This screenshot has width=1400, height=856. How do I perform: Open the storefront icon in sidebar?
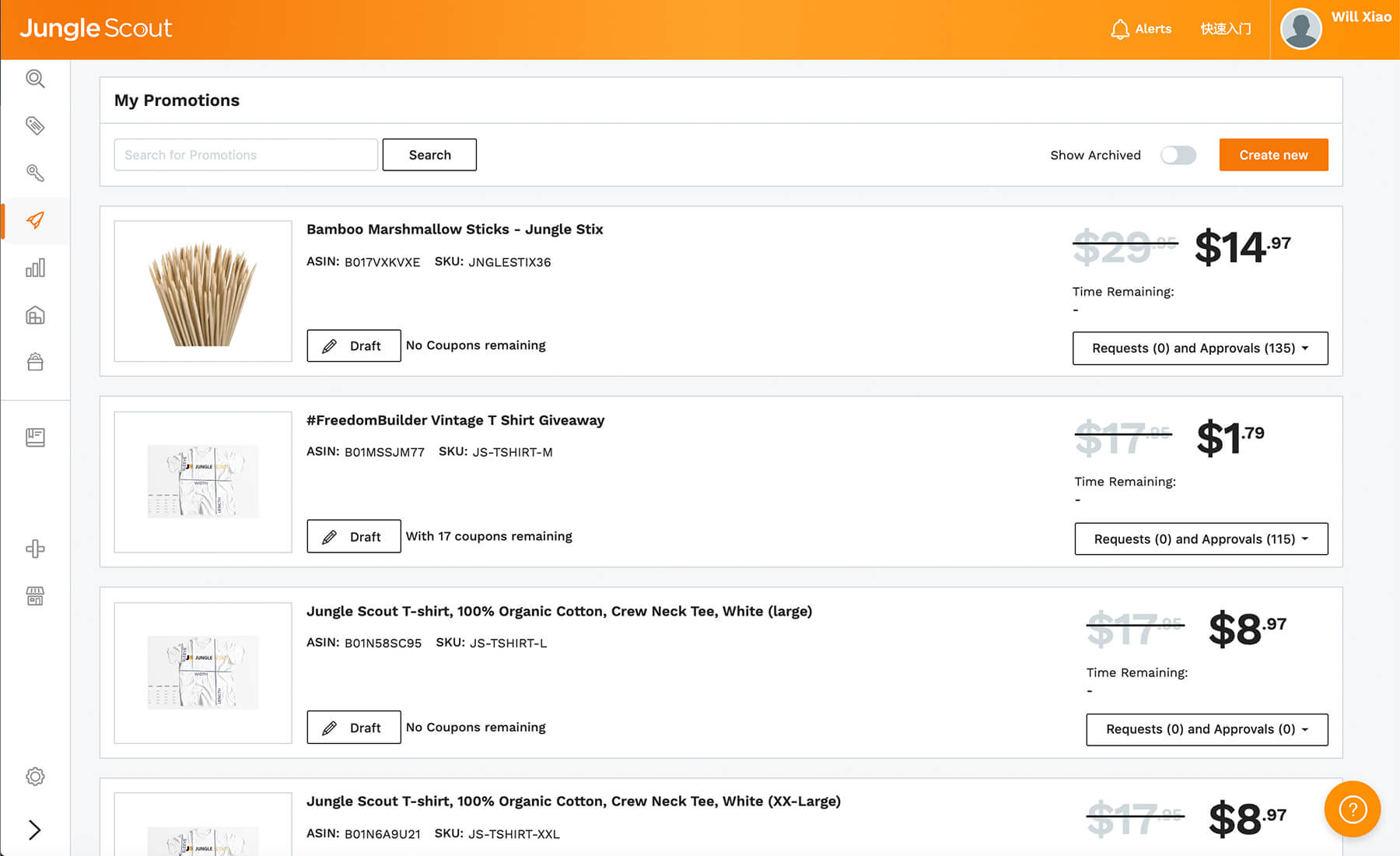[35, 596]
